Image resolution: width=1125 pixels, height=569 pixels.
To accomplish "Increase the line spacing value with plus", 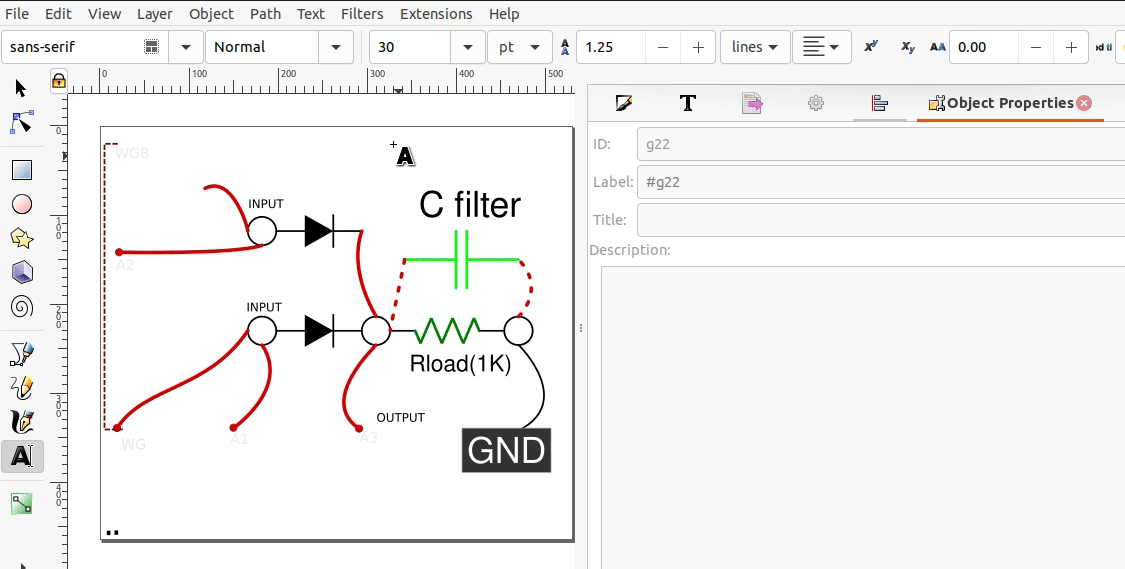I will tap(697, 47).
